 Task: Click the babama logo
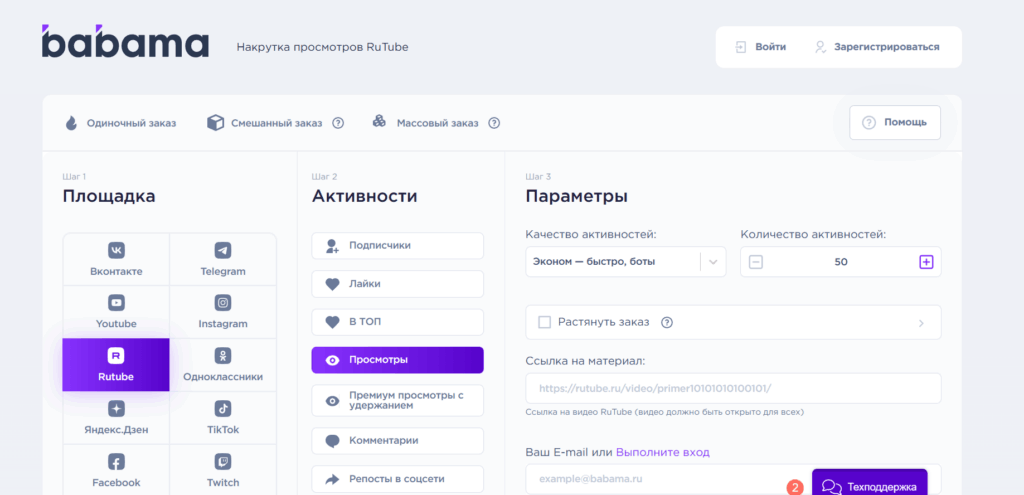(x=125, y=42)
